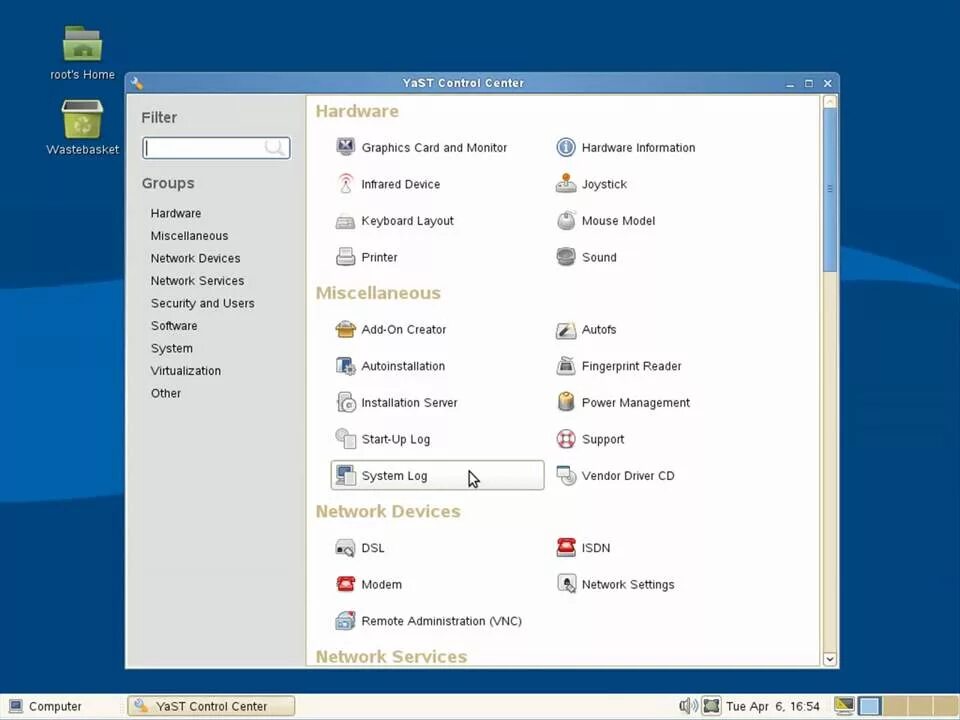Open the ISDN module icon
The height and width of the screenshot is (720, 960).
pos(566,547)
